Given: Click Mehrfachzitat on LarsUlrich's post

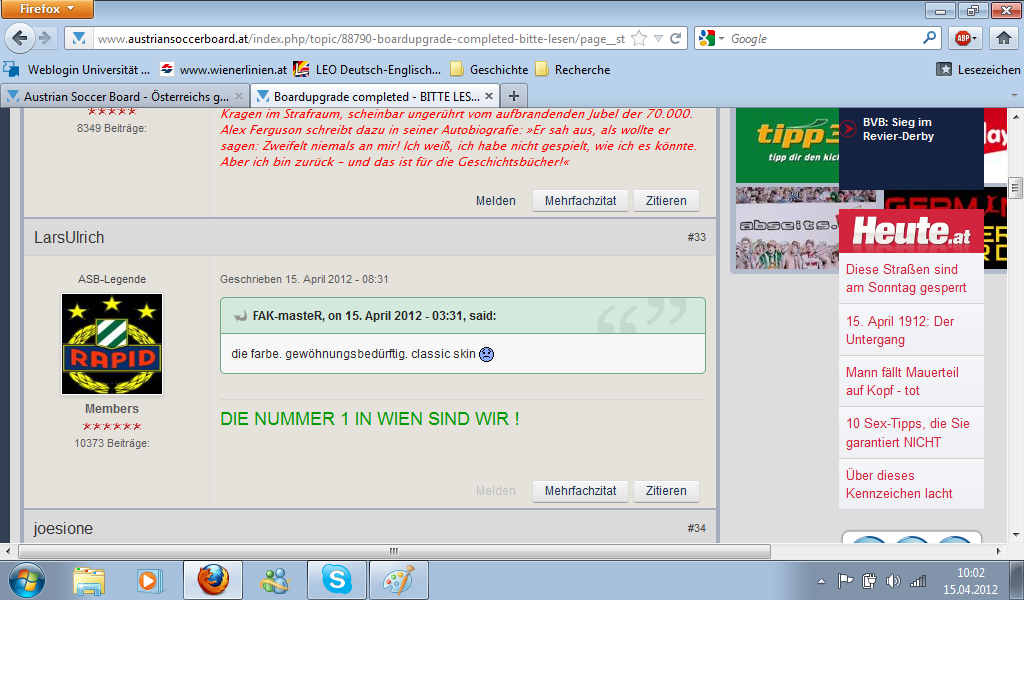Looking at the screenshot, I should (581, 491).
